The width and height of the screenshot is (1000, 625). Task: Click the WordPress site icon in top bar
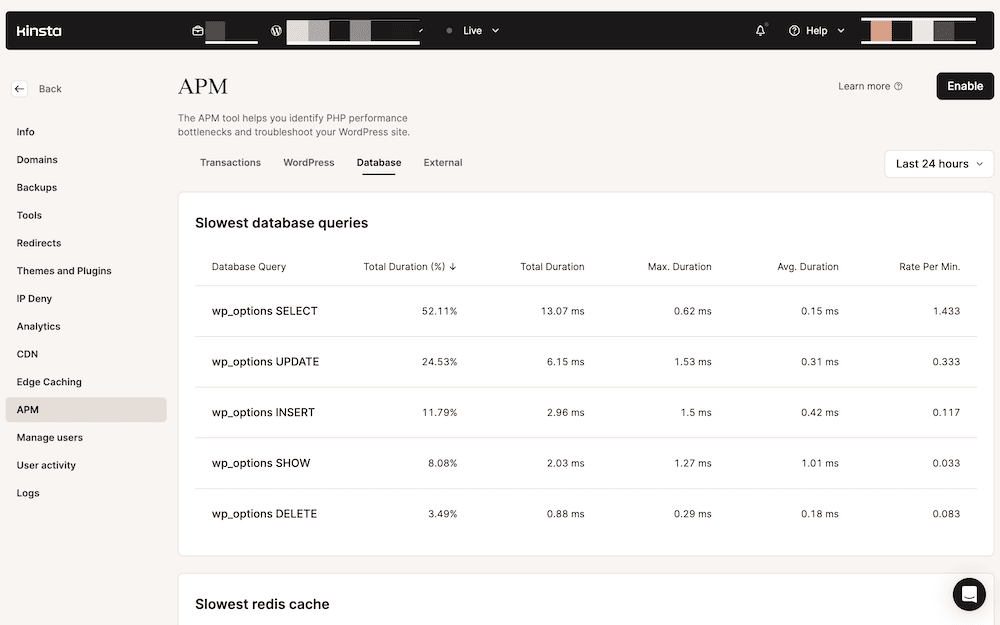click(x=276, y=30)
